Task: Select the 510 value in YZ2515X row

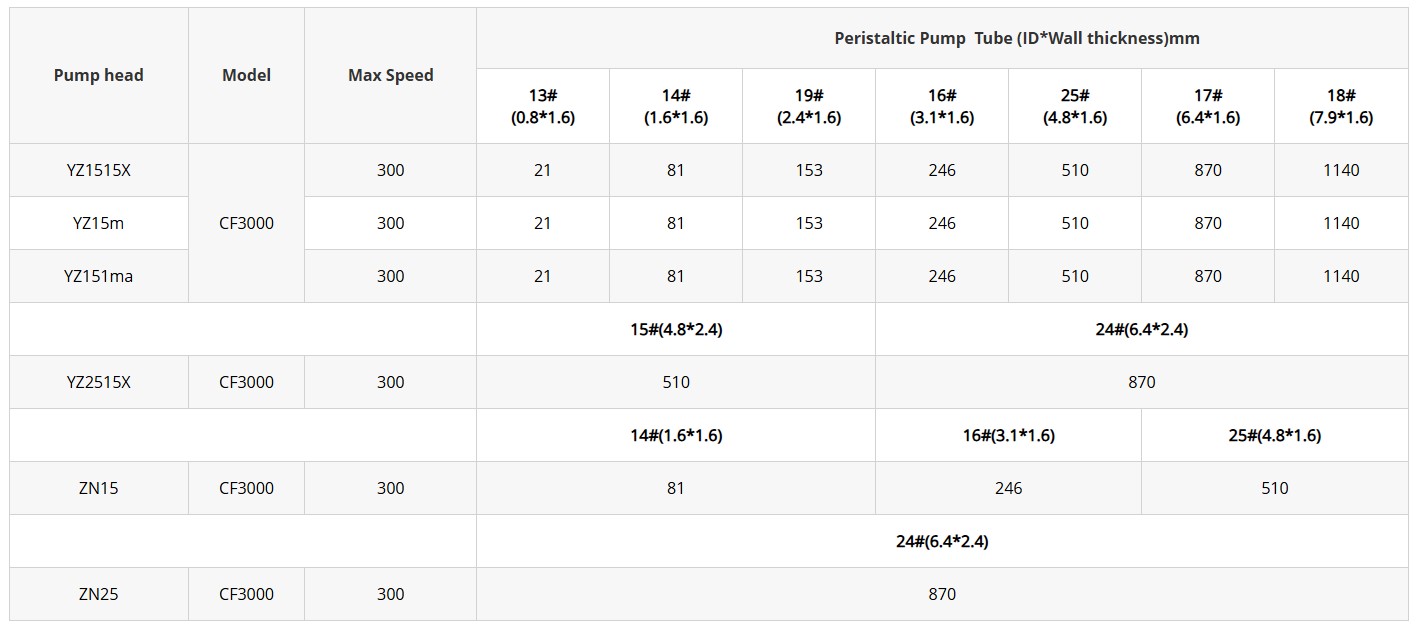Action: coord(675,382)
